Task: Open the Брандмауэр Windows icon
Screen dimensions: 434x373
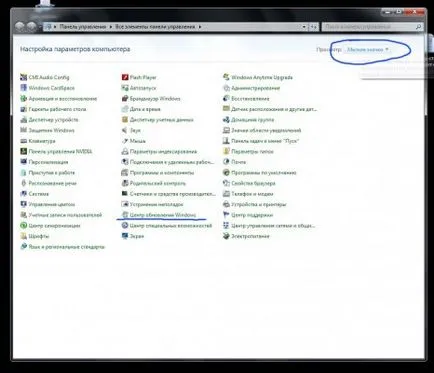Action: pos(125,99)
